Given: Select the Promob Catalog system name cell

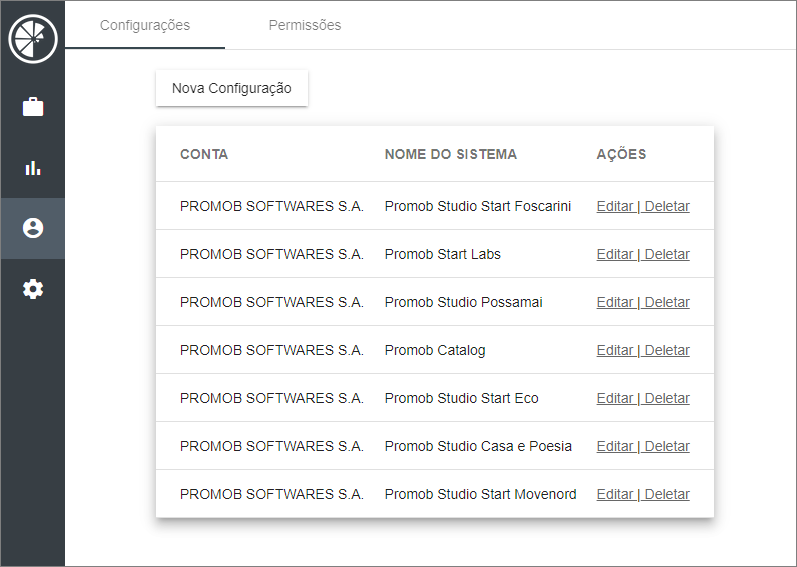Looking at the screenshot, I should (x=435, y=350).
